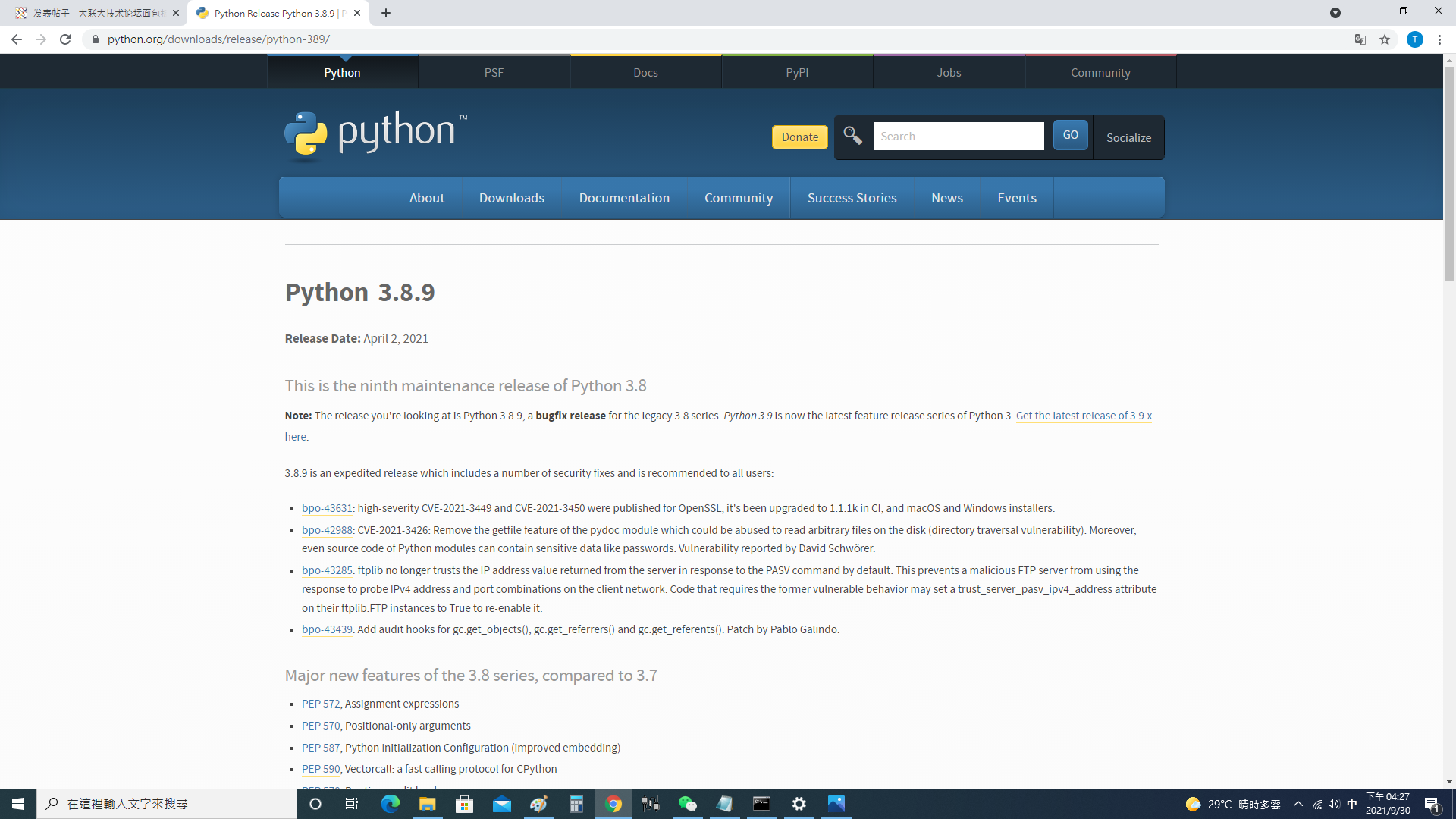
Task: Open the Events menu
Action: [x=1017, y=198]
